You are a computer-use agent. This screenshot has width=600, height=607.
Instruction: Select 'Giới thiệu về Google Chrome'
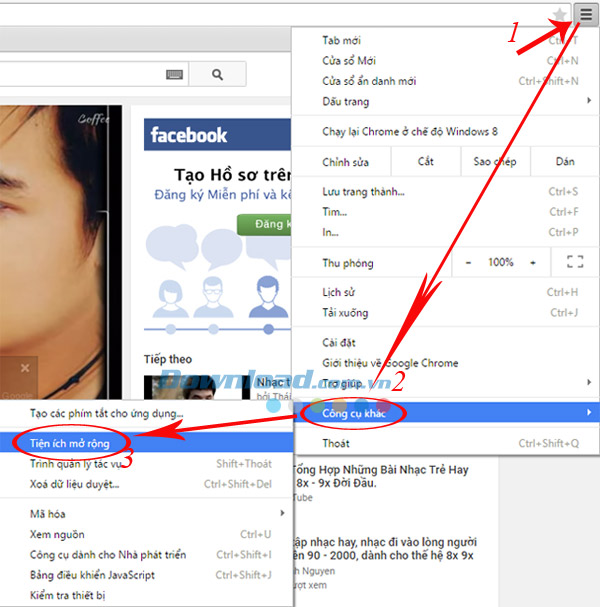click(x=445, y=363)
